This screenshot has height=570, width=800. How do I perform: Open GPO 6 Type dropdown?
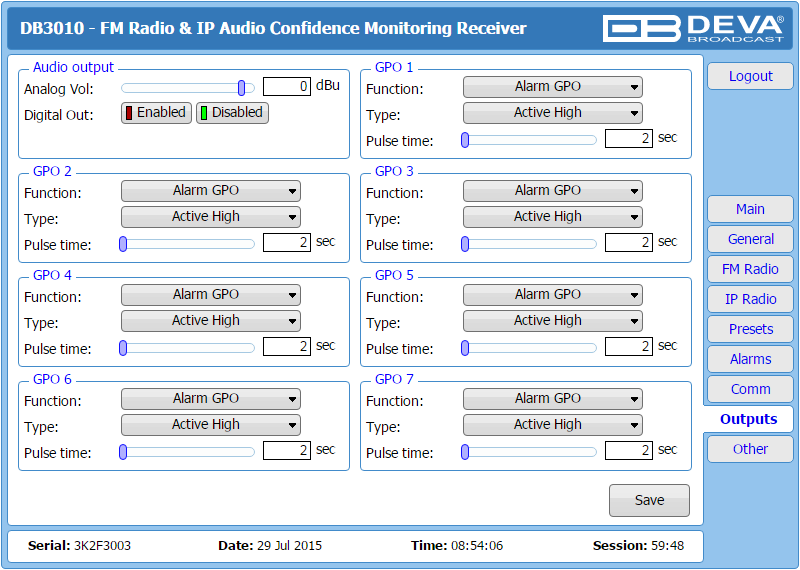click(x=211, y=425)
